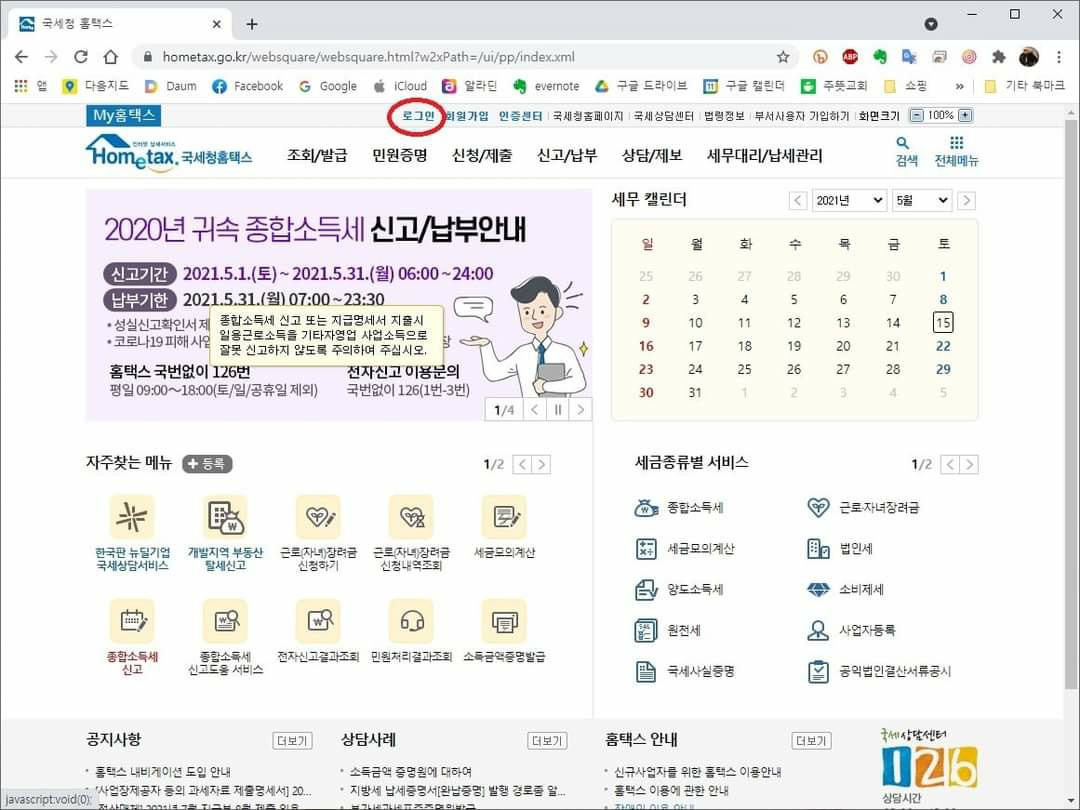This screenshot has width=1080, height=810.
Task: Click the 종합소득세 신고 calendar icon
Action: [x=132, y=620]
